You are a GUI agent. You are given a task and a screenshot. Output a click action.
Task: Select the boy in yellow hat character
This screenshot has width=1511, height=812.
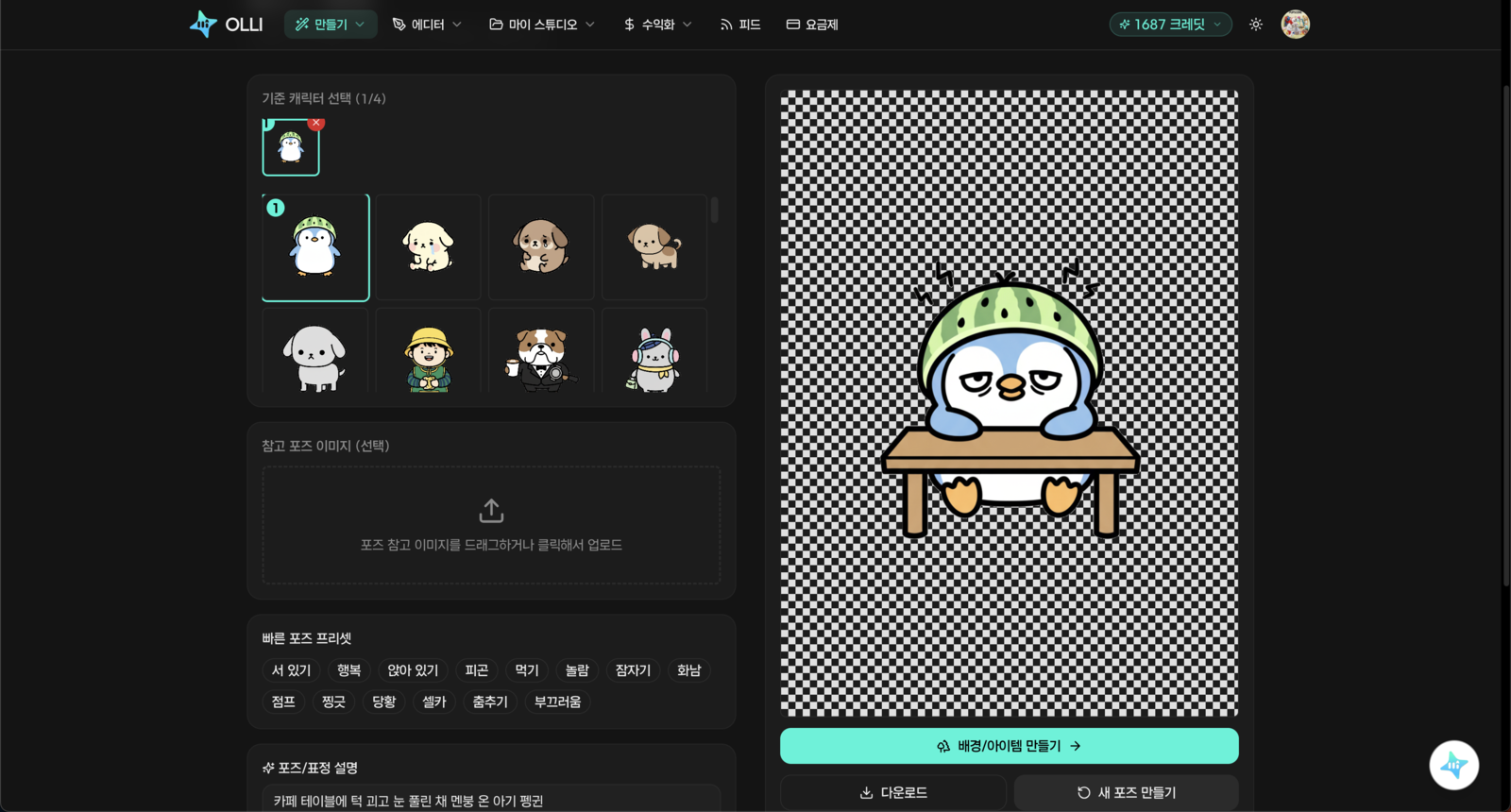click(429, 358)
